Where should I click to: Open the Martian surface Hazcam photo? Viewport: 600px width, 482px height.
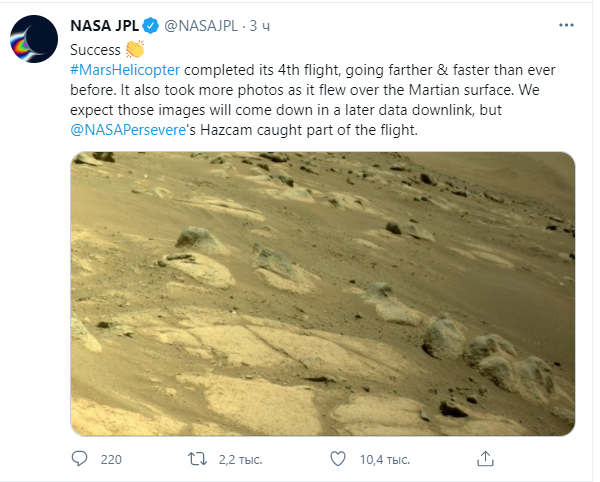click(322, 293)
